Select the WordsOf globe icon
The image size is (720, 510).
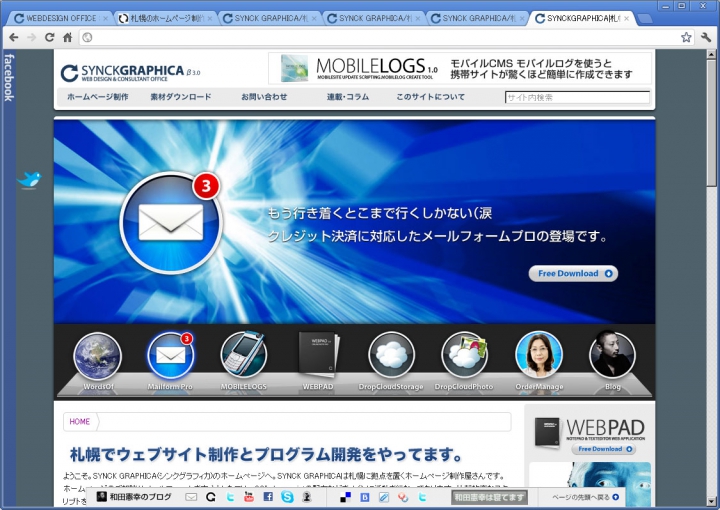click(x=97, y=356)
